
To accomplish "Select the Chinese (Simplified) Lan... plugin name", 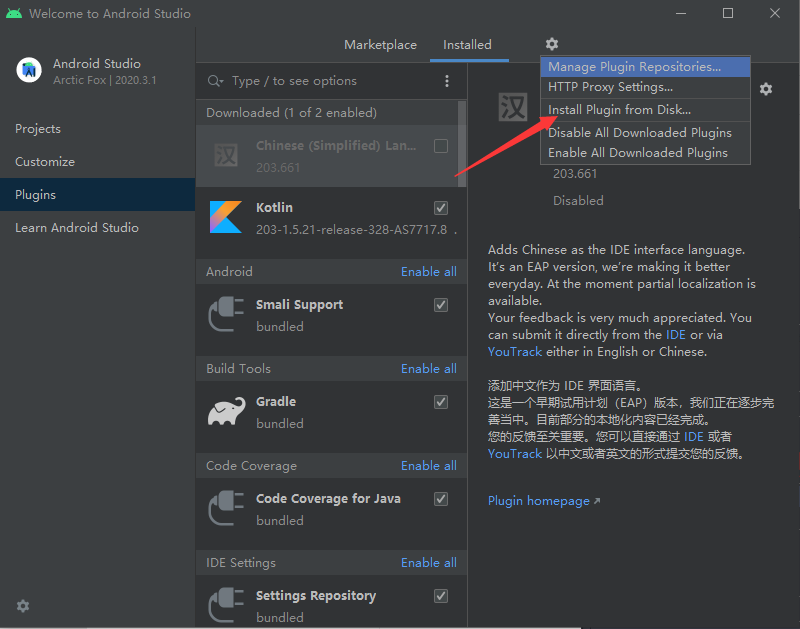I will pos(336,146).
